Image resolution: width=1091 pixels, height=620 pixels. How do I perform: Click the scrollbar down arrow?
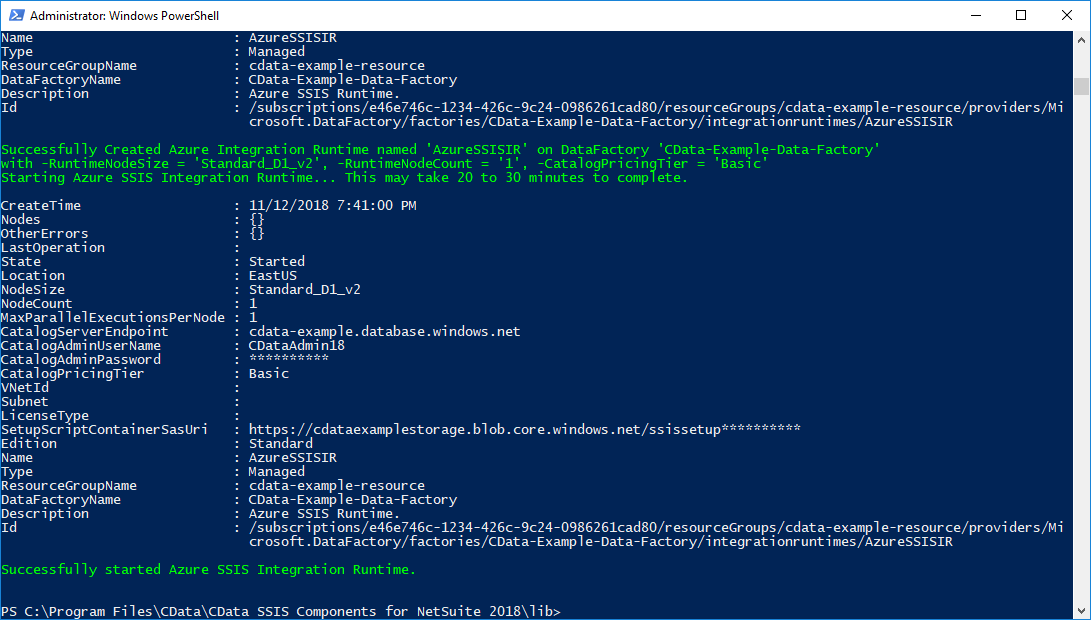(x=1081, y=610)
